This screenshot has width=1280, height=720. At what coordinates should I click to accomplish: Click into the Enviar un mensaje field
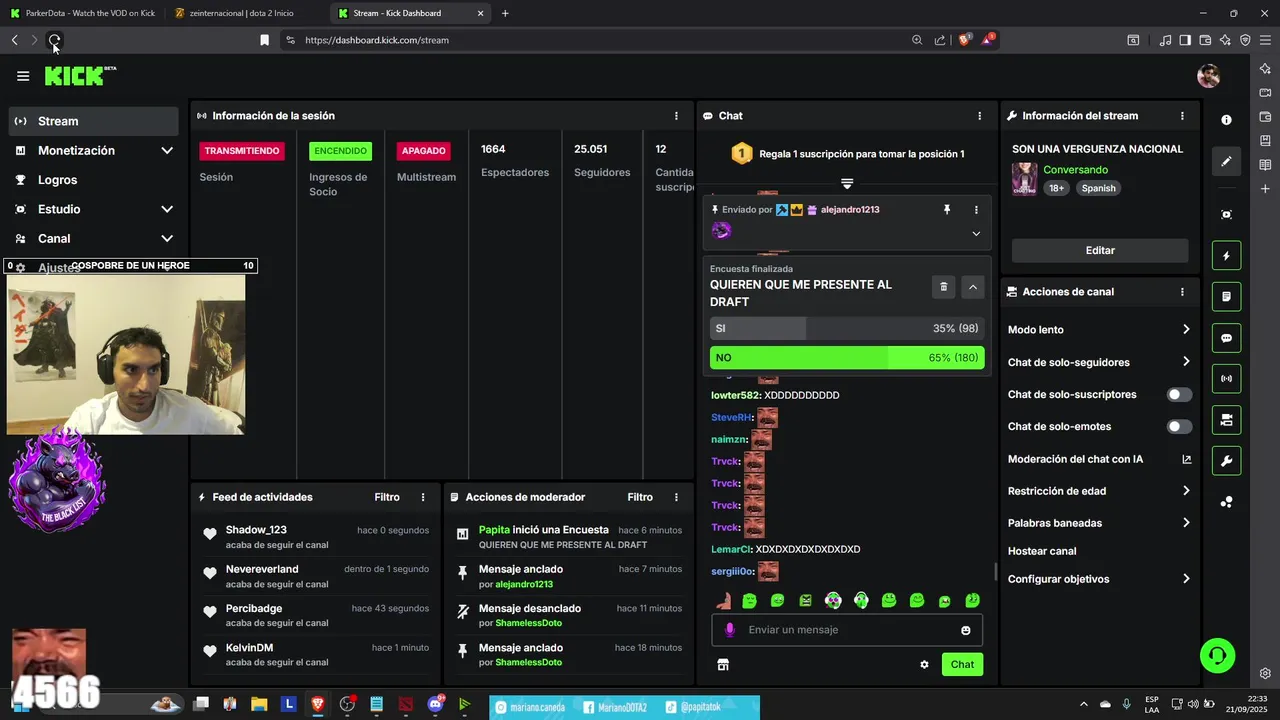(847, 630)
